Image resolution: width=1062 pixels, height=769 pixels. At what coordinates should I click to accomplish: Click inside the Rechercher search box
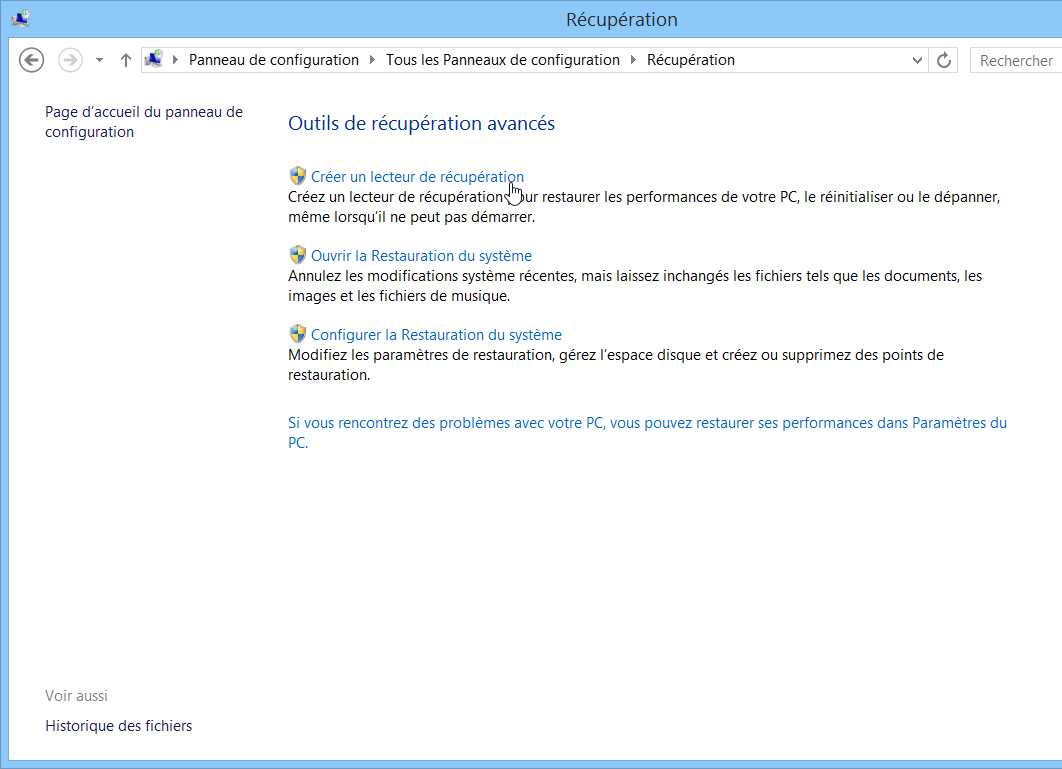(x=1019, y=60)
